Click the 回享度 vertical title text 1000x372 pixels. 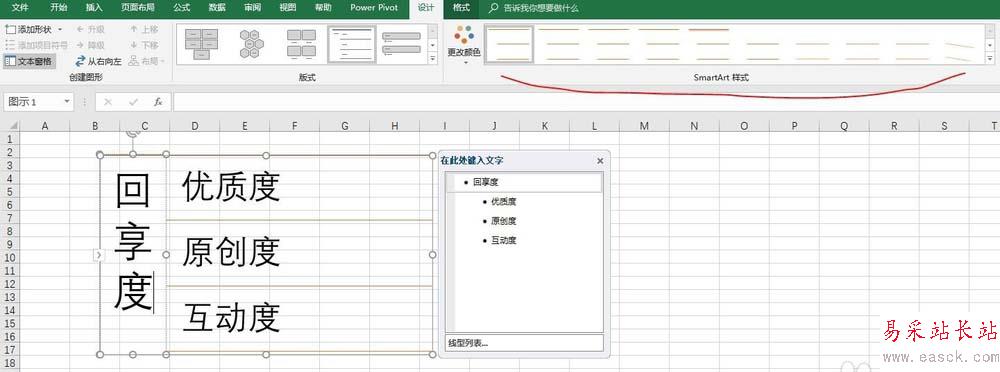(x=133, y=242)
